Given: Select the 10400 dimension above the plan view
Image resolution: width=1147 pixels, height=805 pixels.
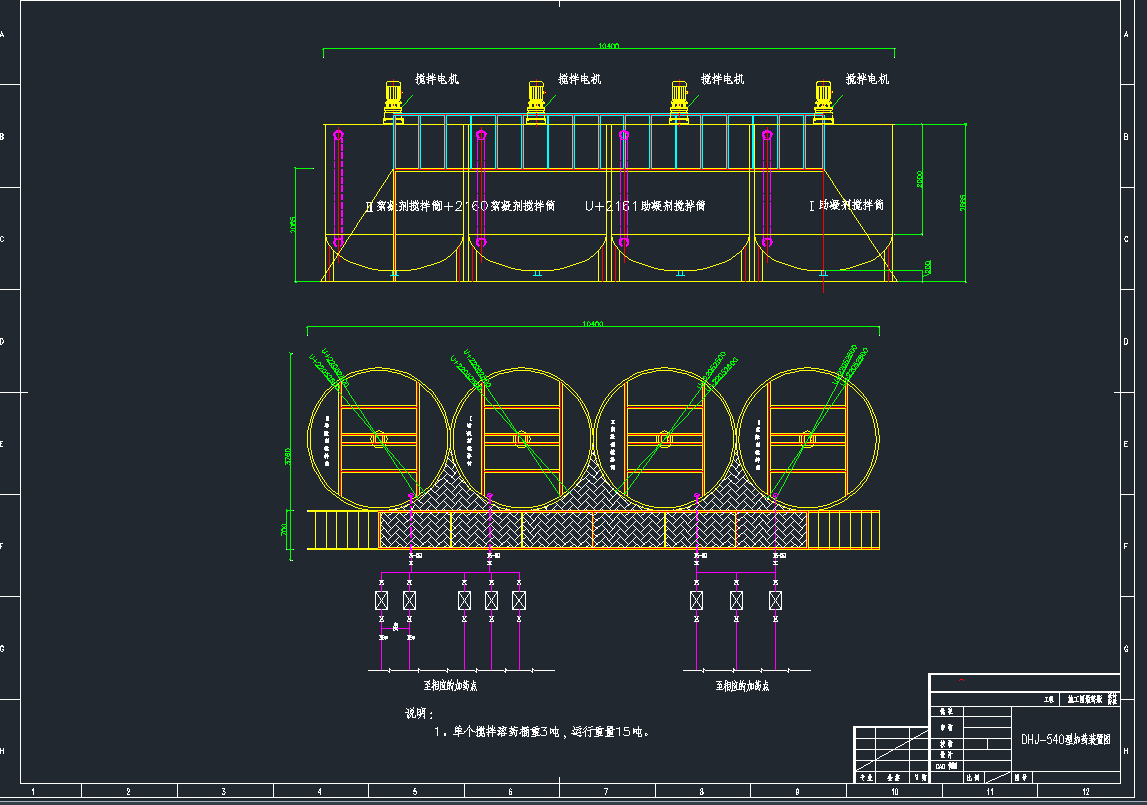Looking at the screenshot, I should click(x=593, y=324).
